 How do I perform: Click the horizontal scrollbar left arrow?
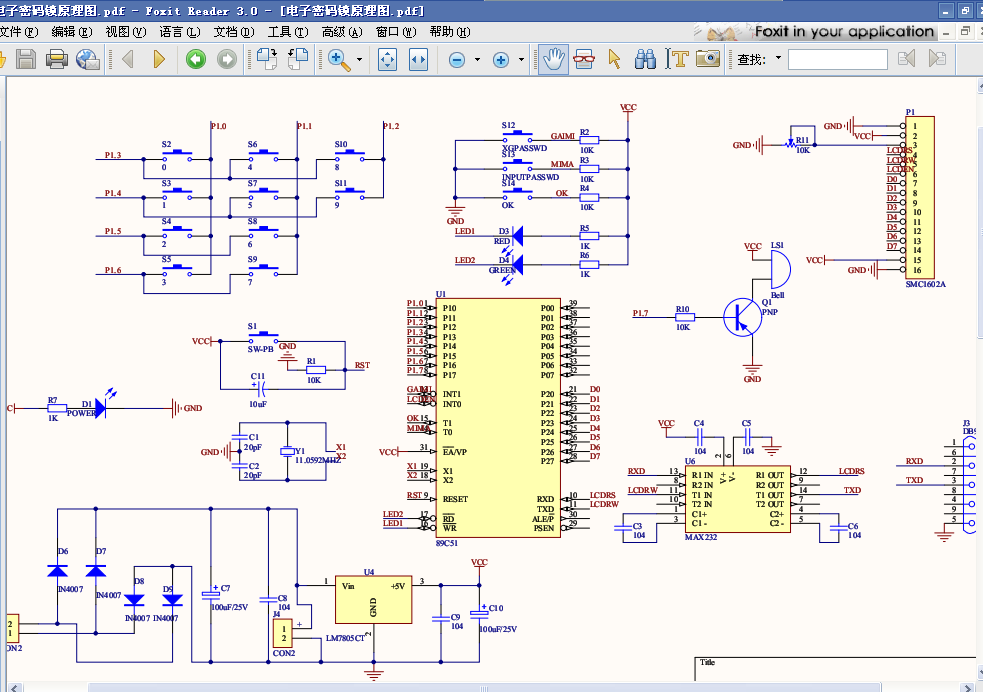coord(14,687)
